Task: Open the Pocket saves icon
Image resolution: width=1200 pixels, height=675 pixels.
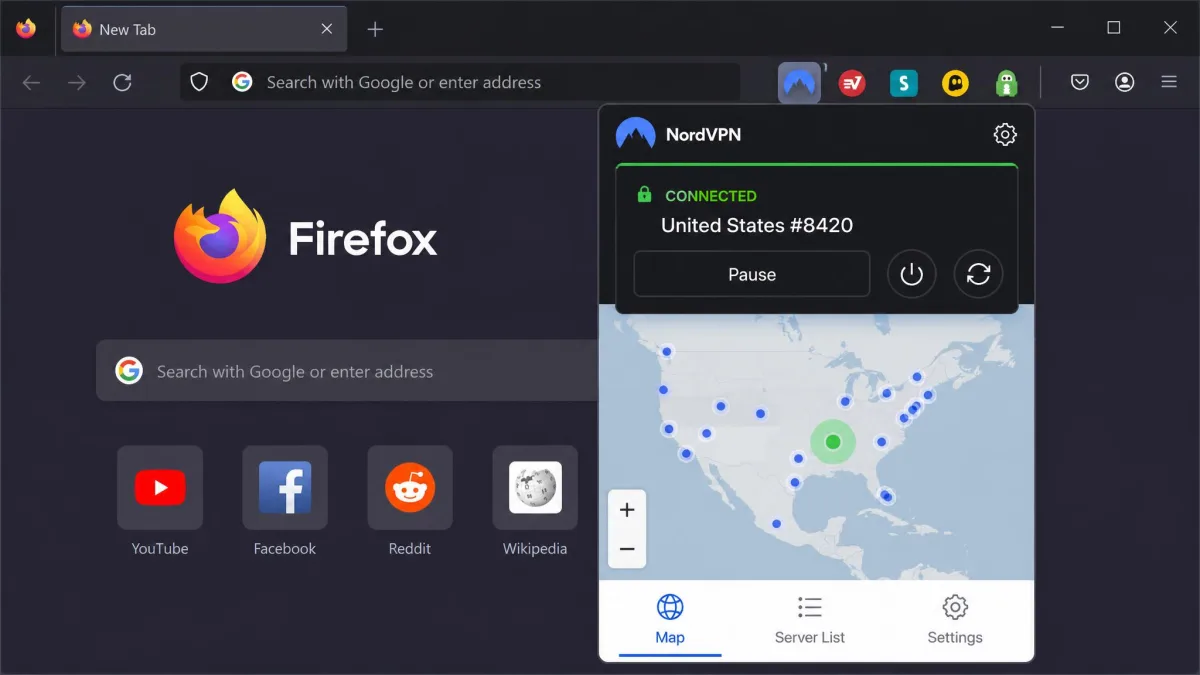Action: (x=1080, y=82)
